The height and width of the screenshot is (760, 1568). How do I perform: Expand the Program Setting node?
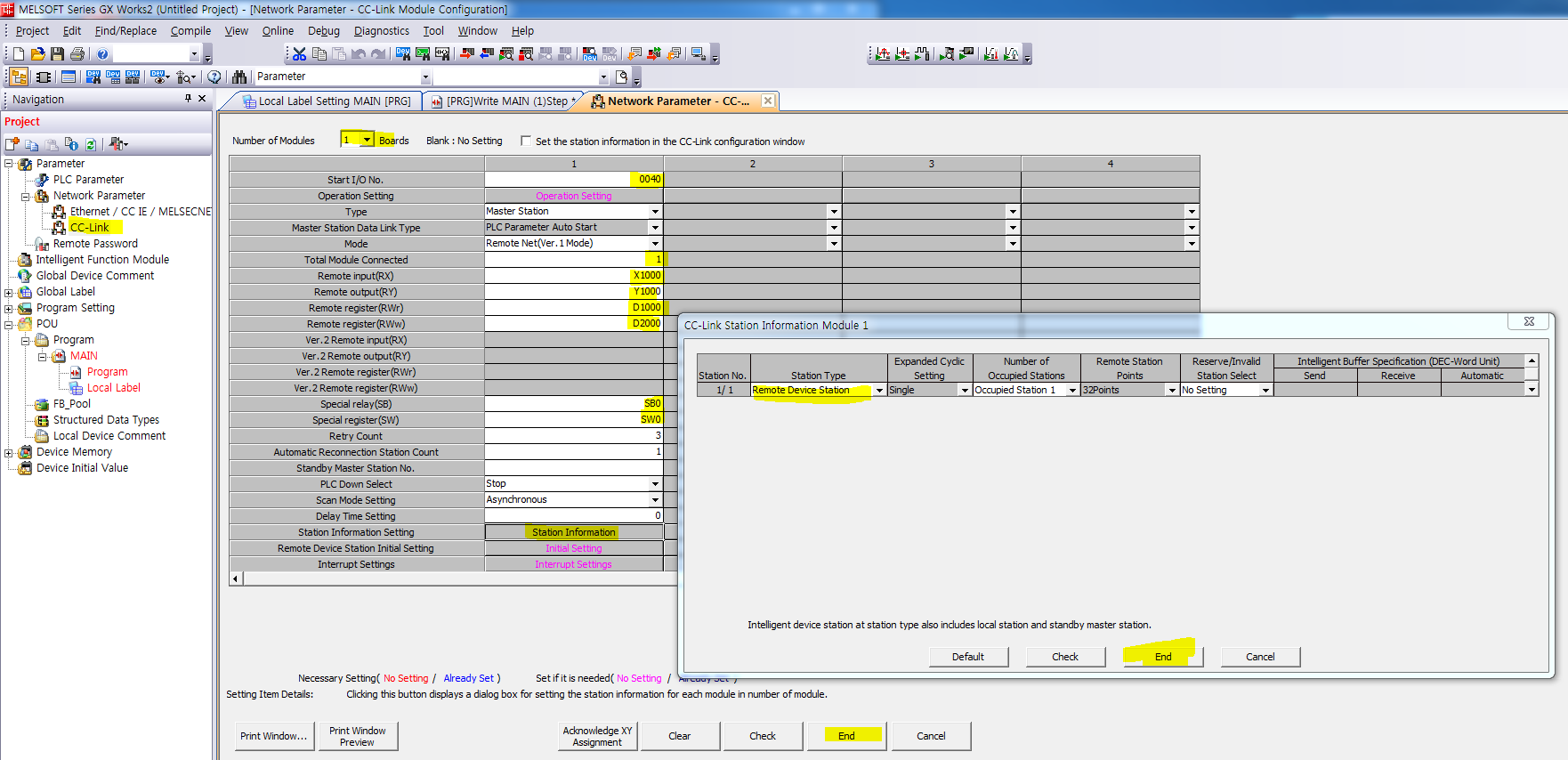click(9, 309)
